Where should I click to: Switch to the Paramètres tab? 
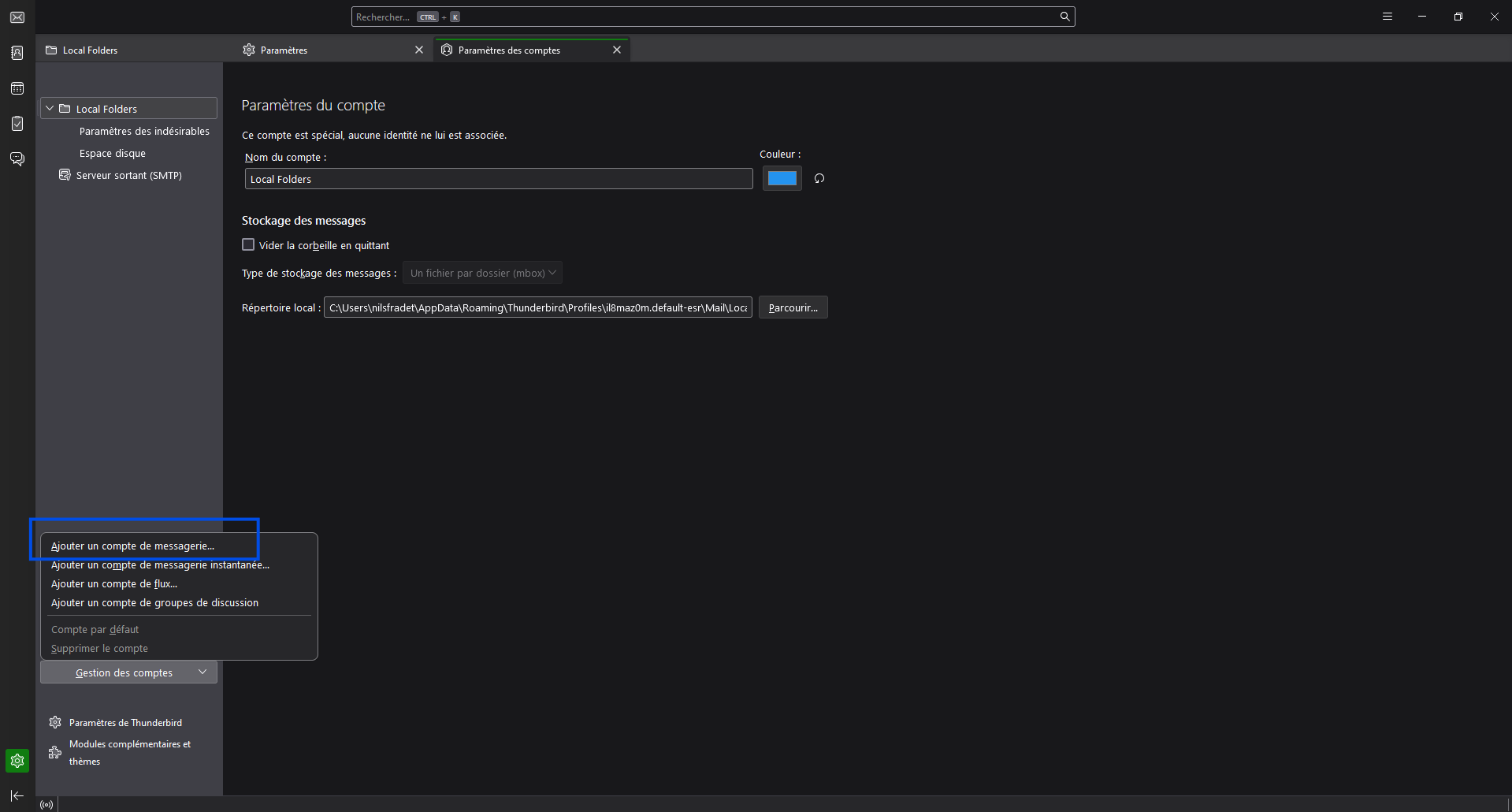pyautogui.click(x=333, y=50)
